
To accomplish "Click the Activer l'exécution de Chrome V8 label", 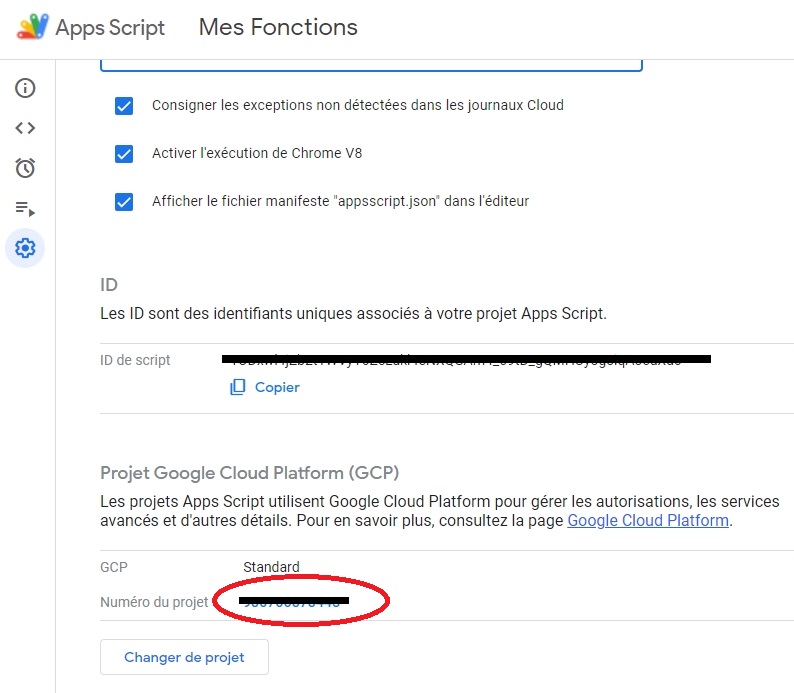I will (257, 153).
